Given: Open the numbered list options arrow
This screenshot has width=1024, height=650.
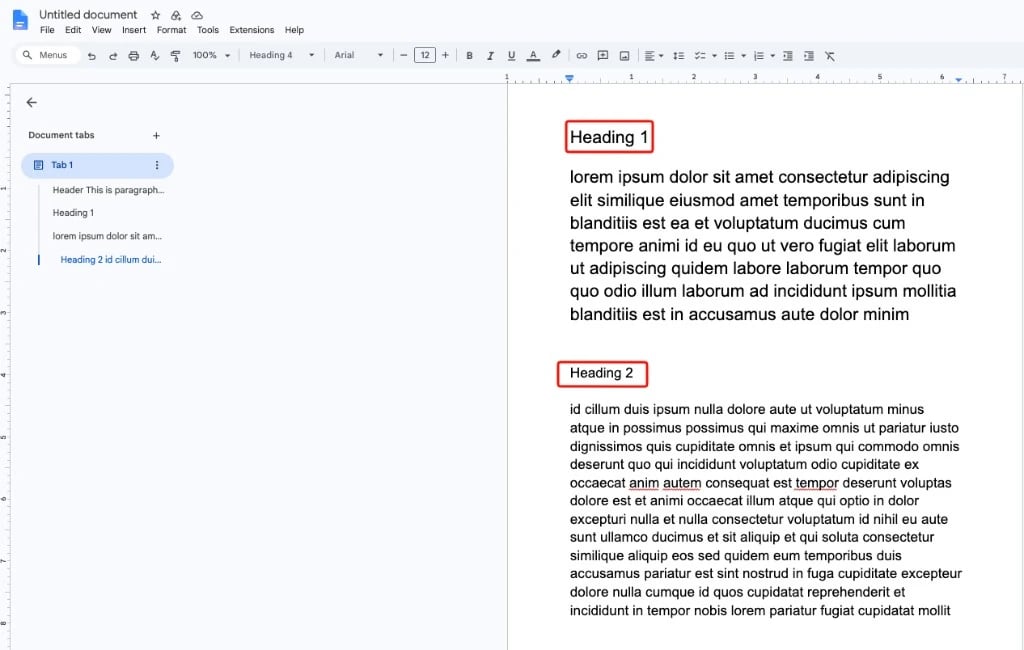Looking at the screenshot, I should pyautogui.click(x=773, y=56).
